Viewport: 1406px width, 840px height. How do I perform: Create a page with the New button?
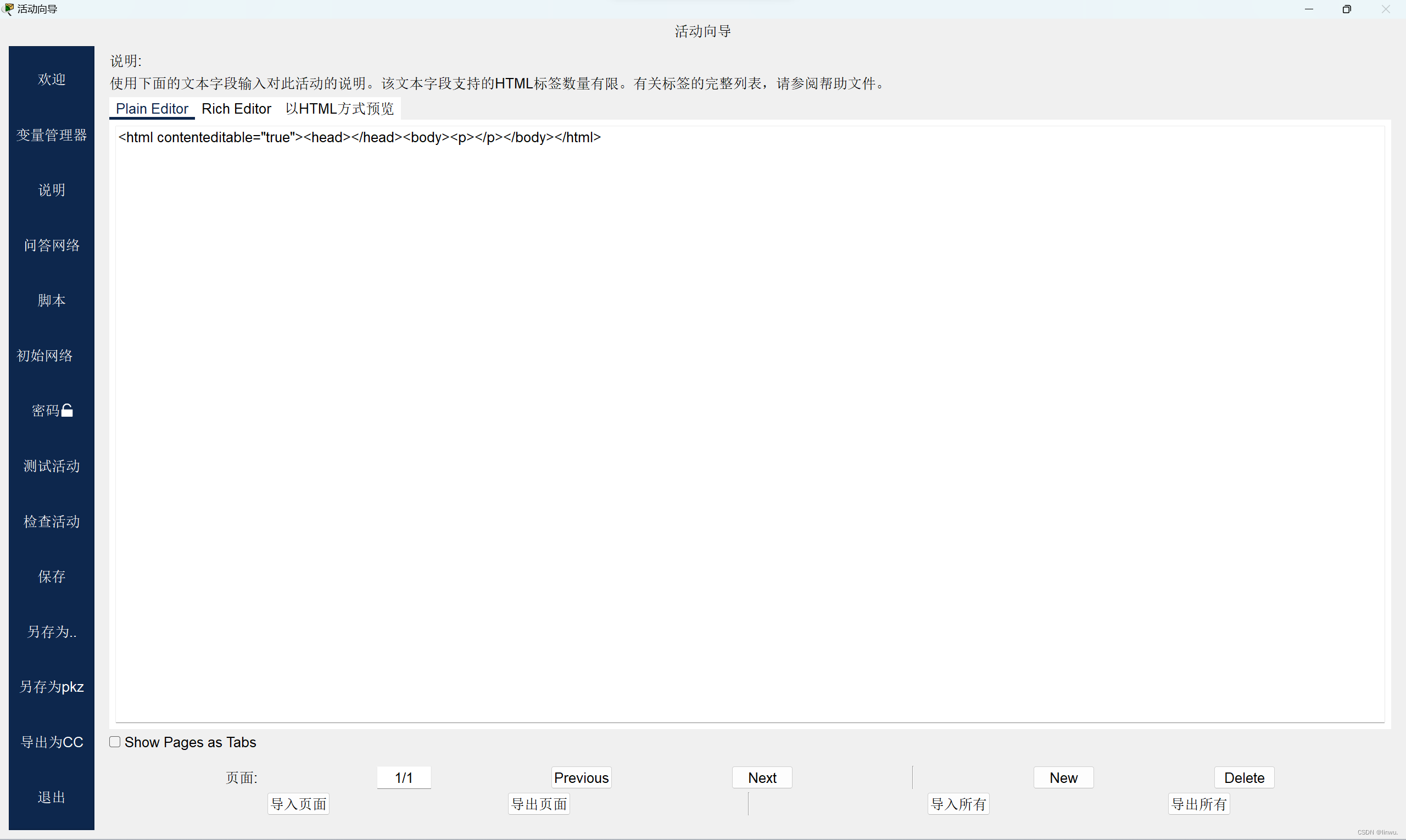tap(1063, 777)
